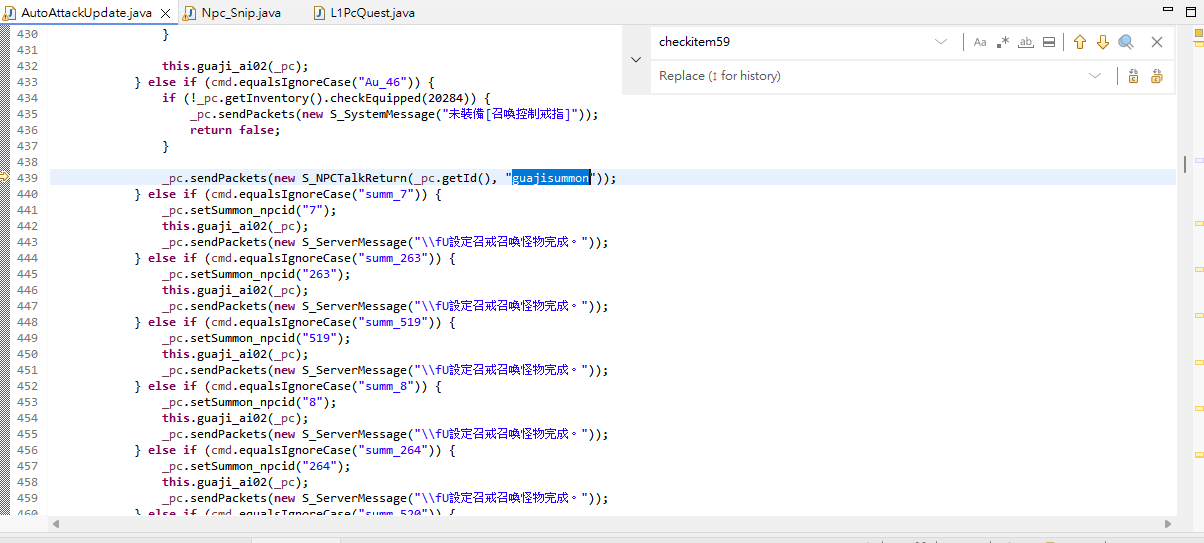Viewport: 1204px width, 543px height.
Task: Click the highlighted guajisummon text
Action: (551, 178)
